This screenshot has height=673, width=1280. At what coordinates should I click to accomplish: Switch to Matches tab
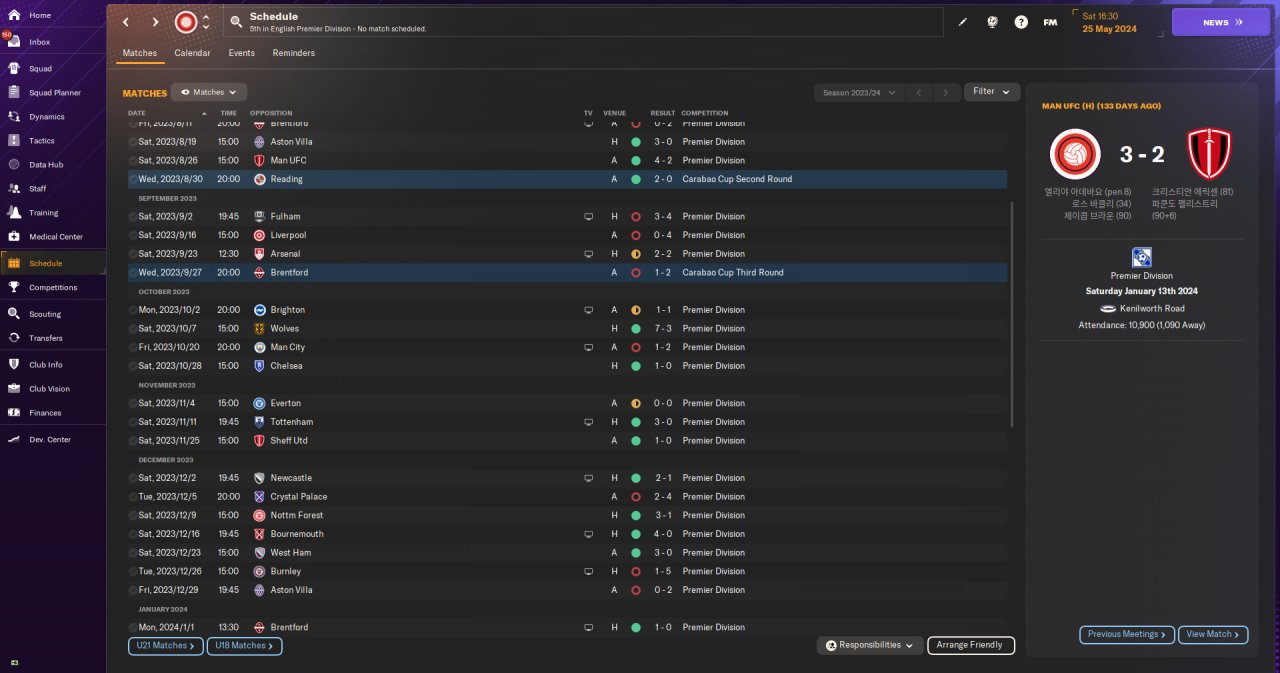[140, 53]
